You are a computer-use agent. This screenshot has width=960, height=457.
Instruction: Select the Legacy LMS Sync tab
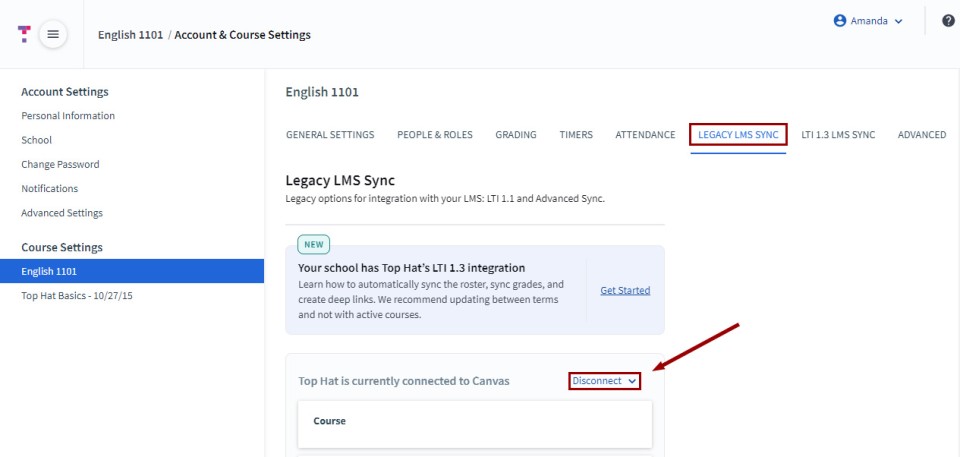(x=738, y=135)
